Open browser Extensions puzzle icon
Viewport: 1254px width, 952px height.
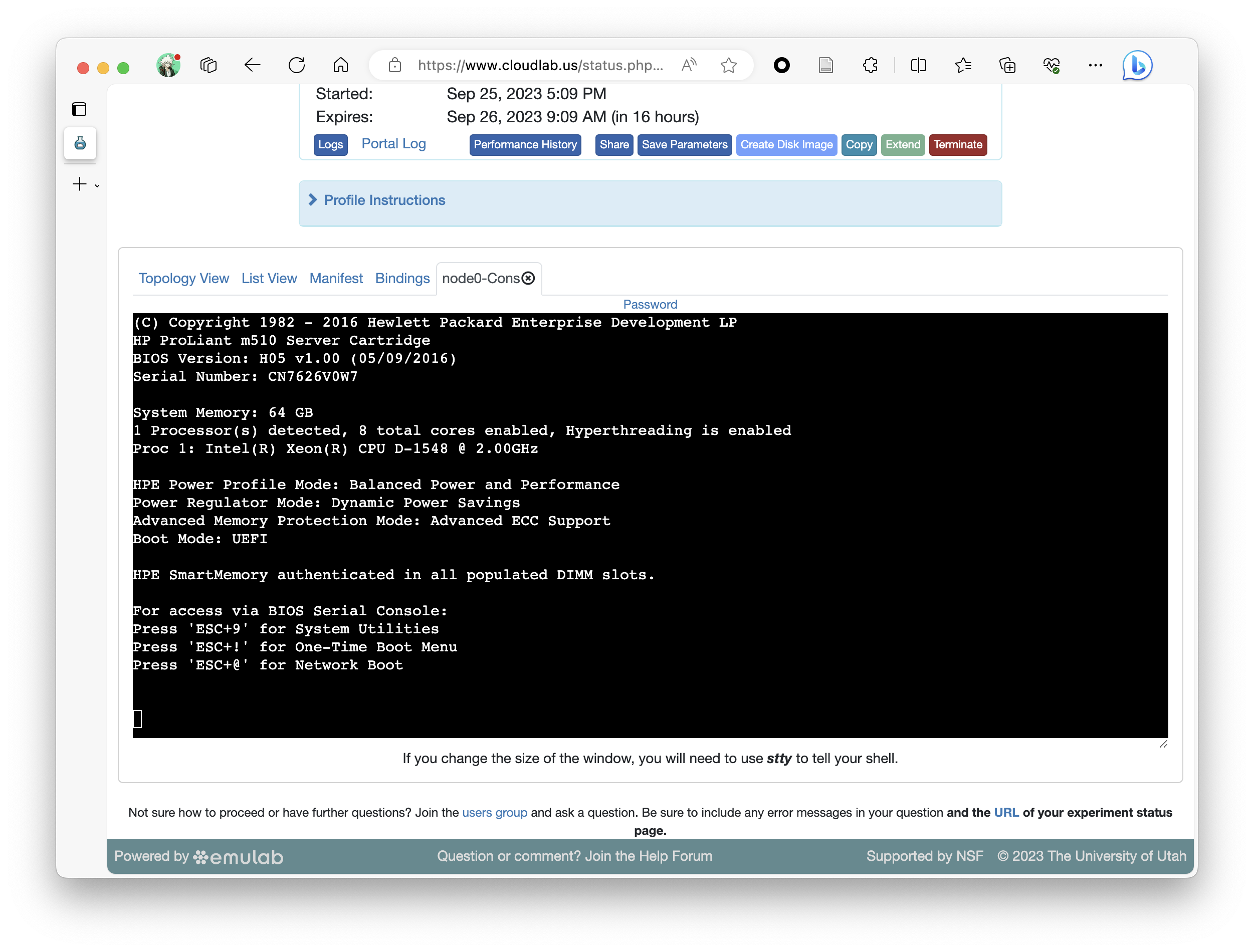pyautogui.click(x=870, y=65)
